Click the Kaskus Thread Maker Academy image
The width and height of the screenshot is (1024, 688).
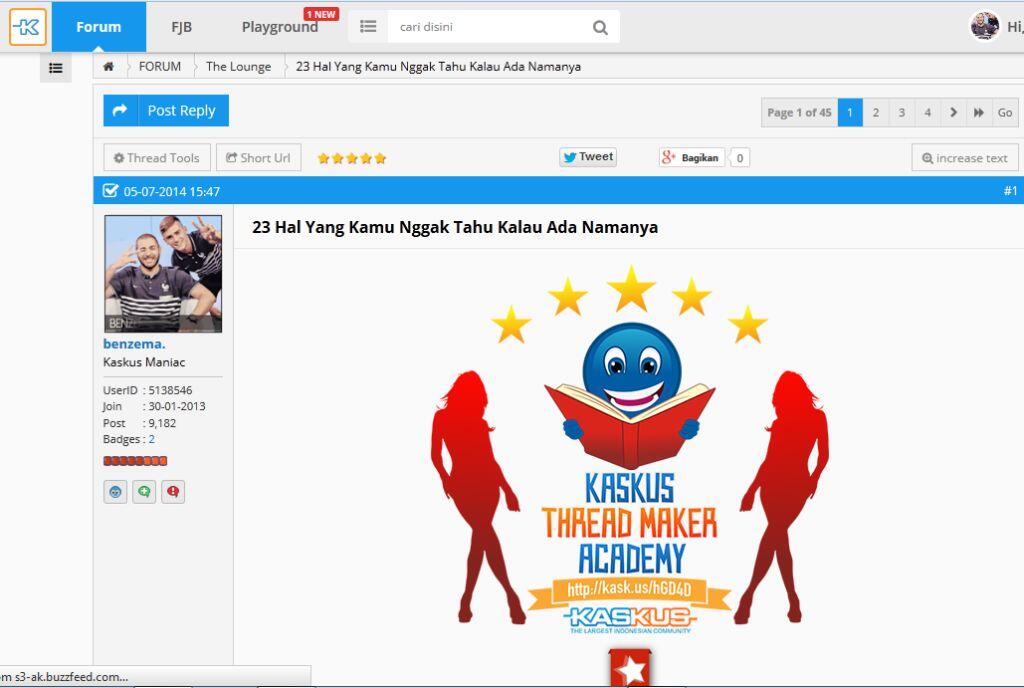[630, 450]
